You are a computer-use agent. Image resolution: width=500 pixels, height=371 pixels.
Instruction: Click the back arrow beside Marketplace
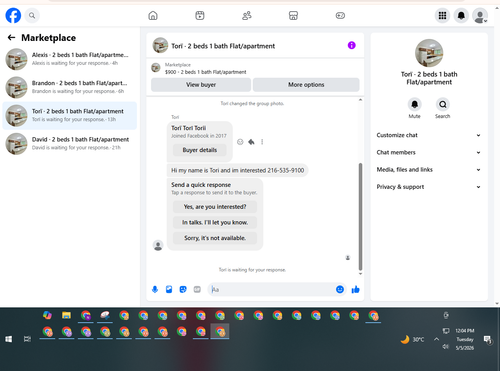(x=11, y=37)
